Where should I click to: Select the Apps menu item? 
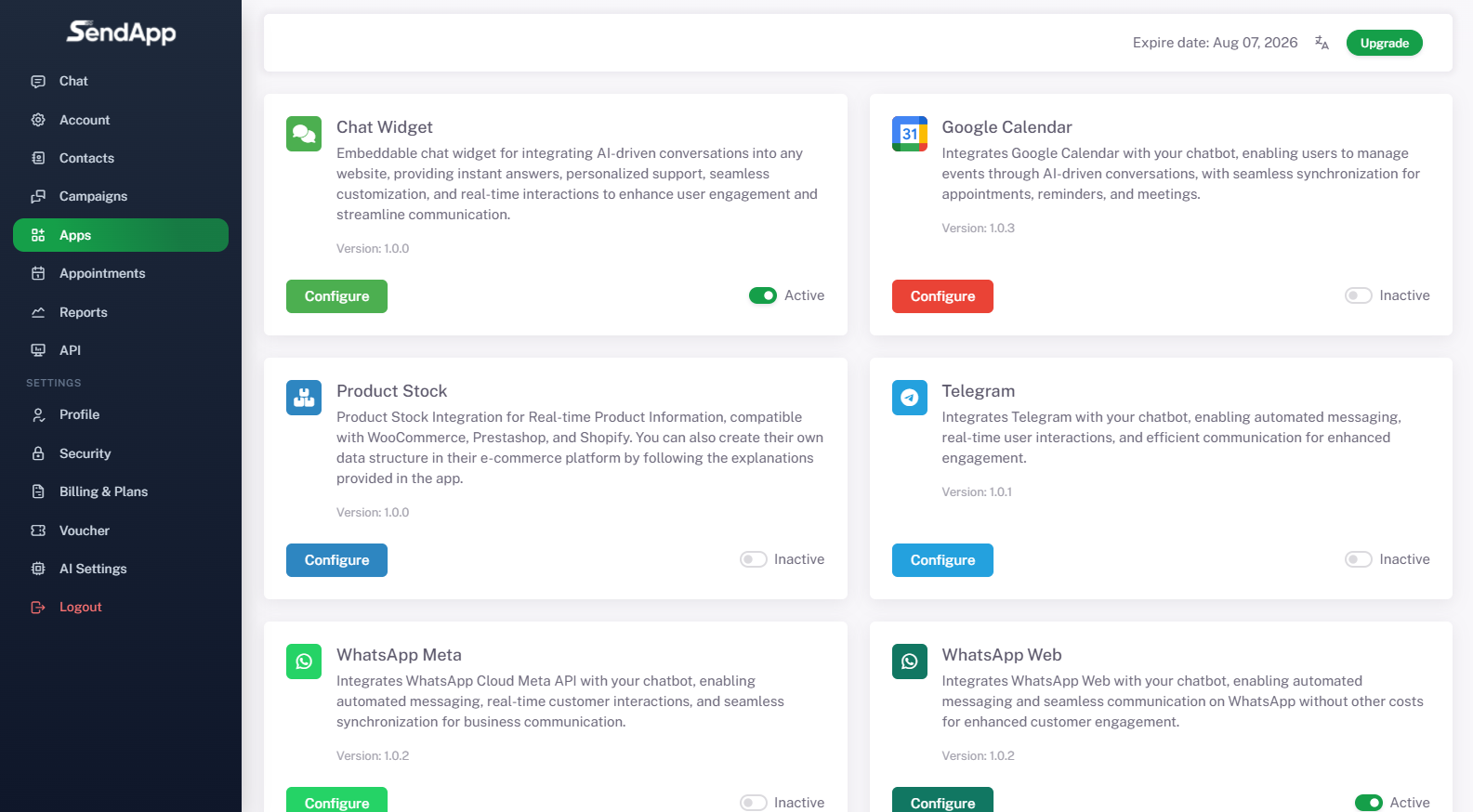pyautogui.click(x=121, y=235)
